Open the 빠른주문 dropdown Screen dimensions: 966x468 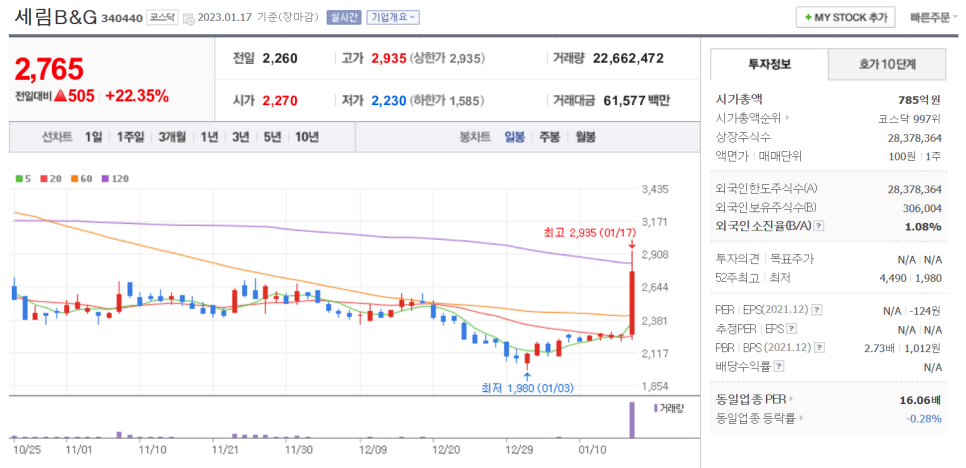tap(934, 18)
